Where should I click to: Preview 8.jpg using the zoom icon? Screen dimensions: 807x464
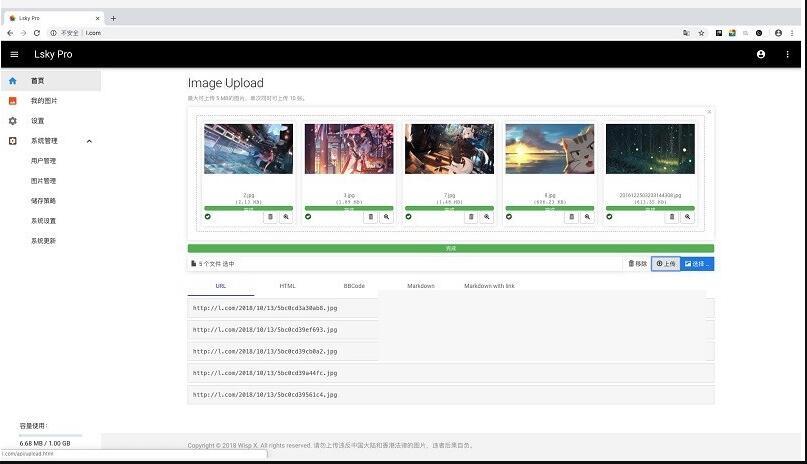587,216
